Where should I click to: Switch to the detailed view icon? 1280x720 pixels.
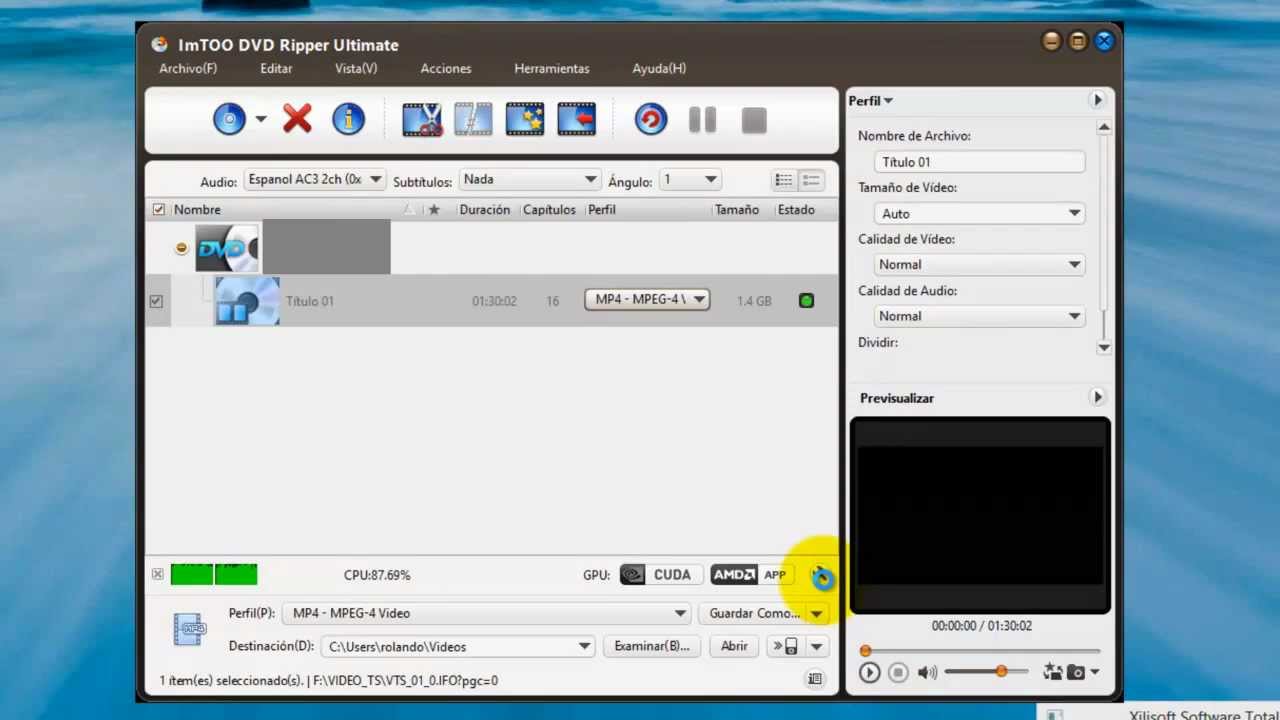[x=811, y=180]
